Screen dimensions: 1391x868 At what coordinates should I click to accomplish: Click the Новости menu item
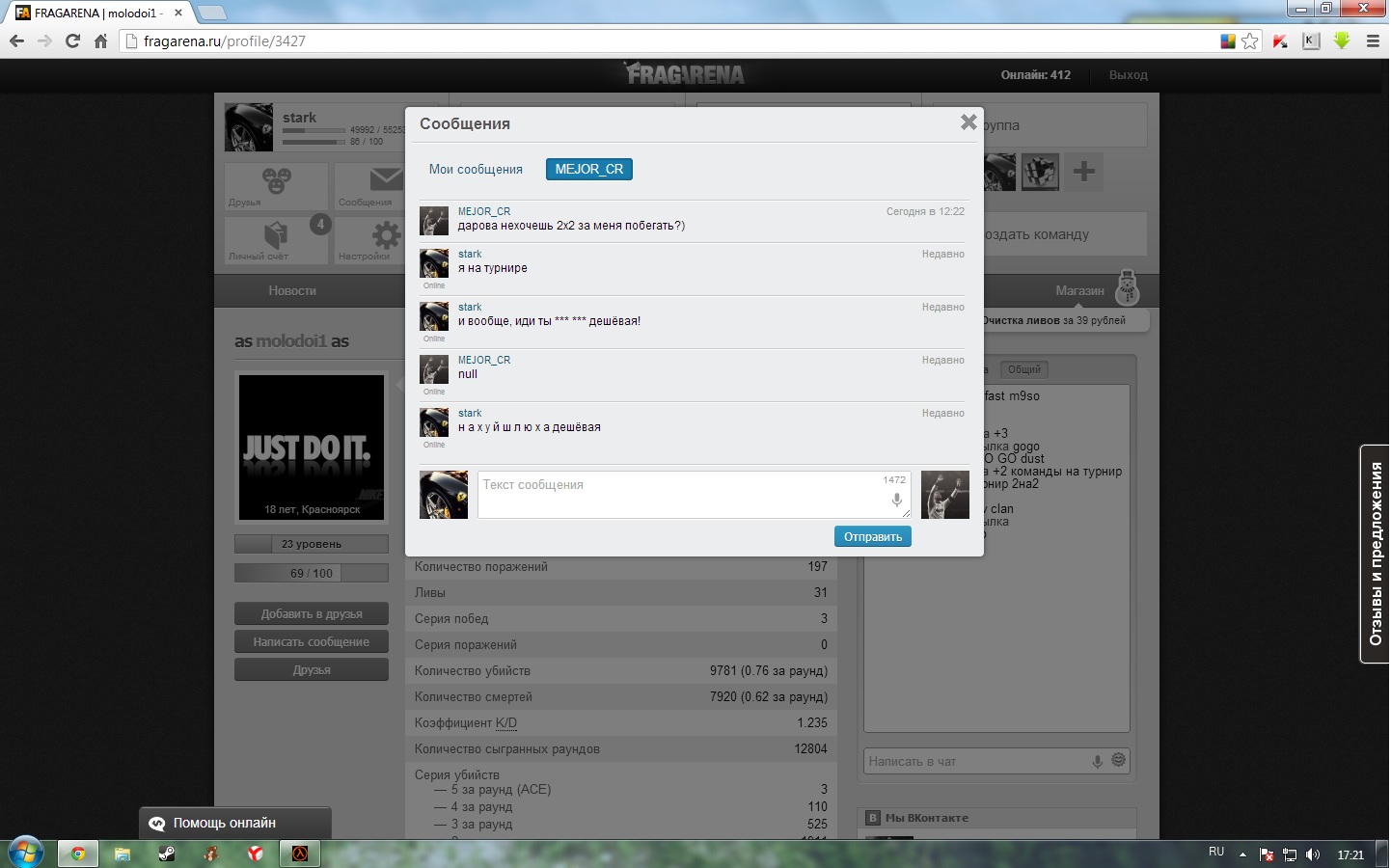point(292,290)
